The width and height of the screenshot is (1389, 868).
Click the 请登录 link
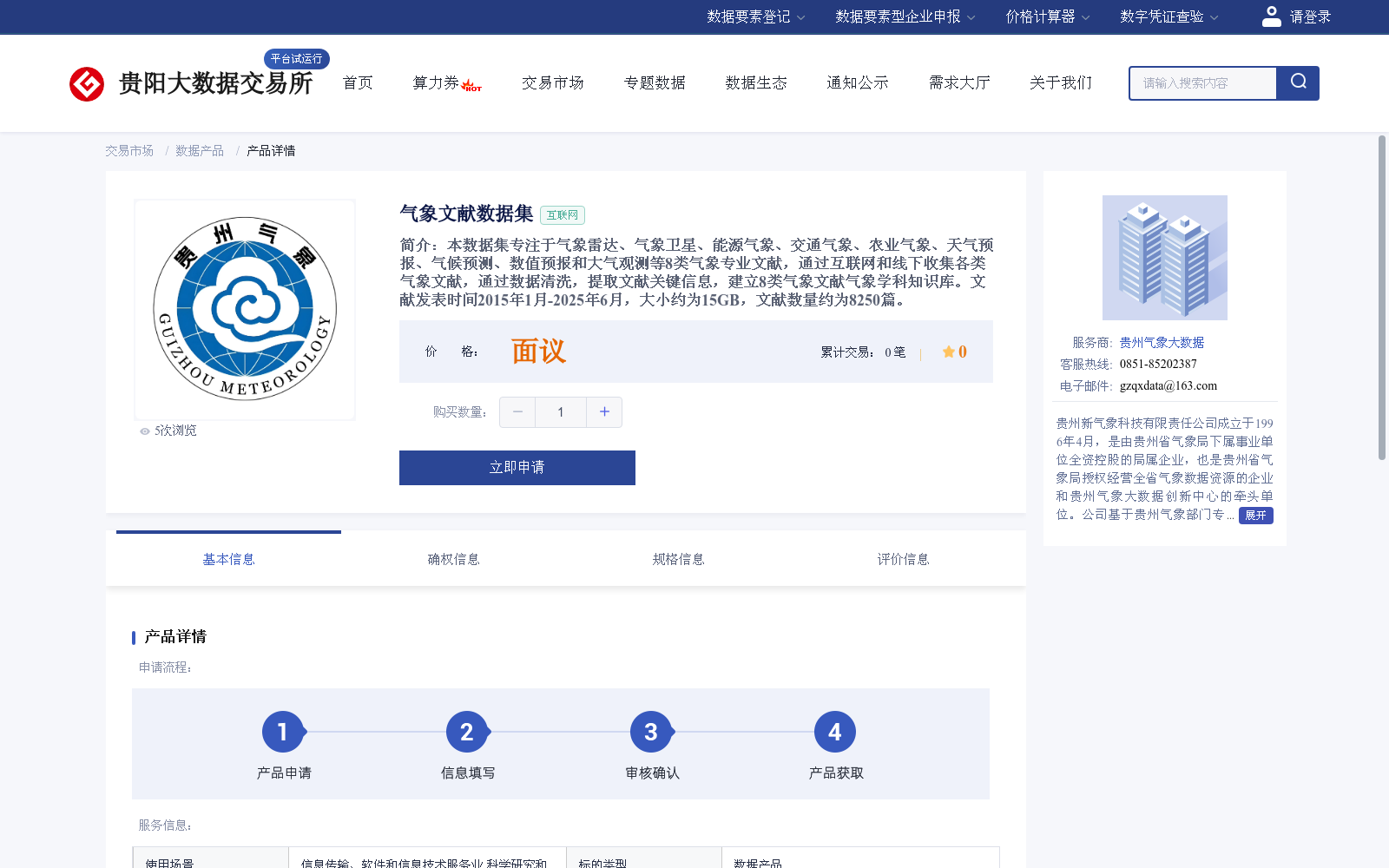click(1310, 16)
